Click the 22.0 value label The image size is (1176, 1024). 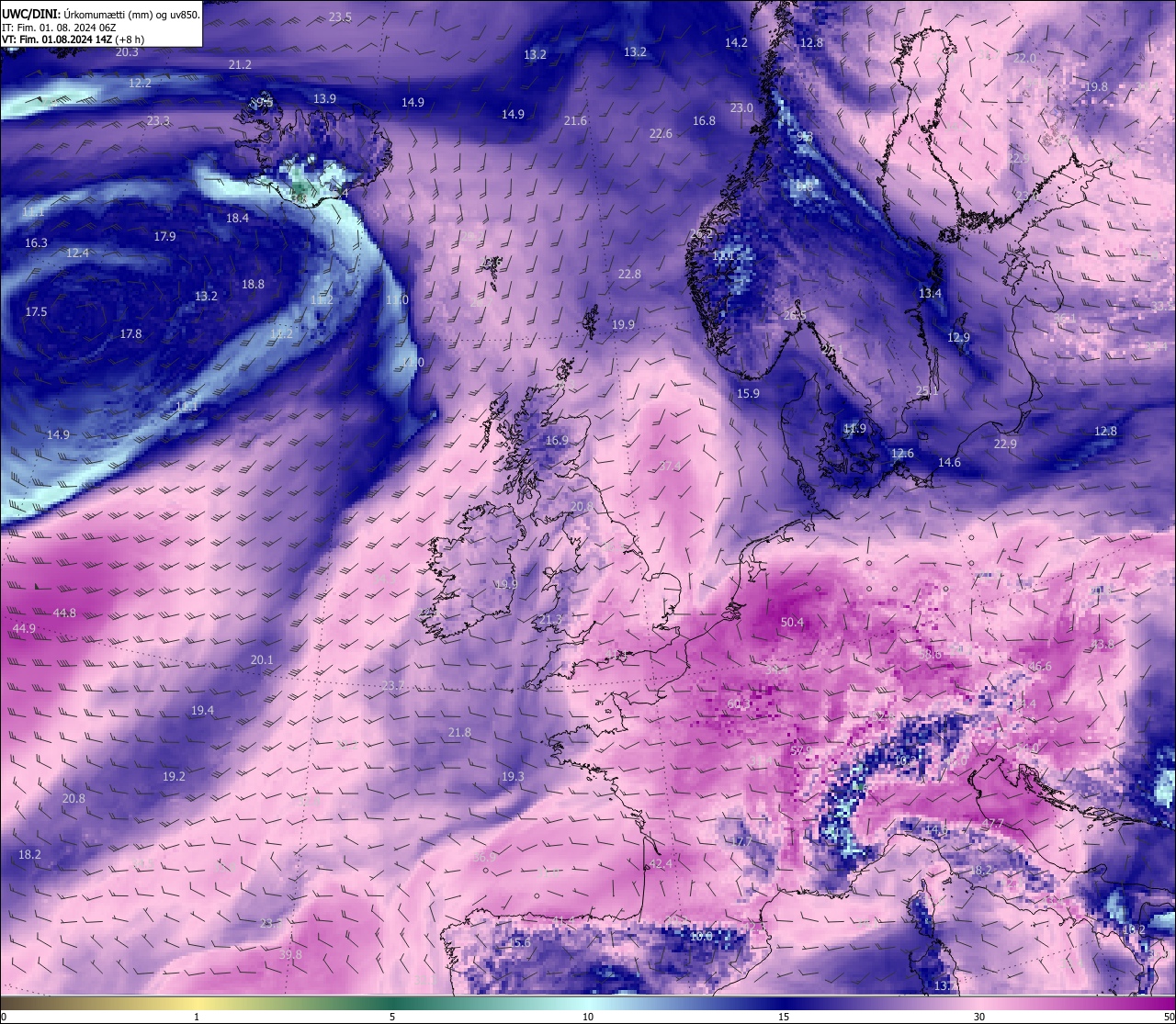coord(1024,59)
